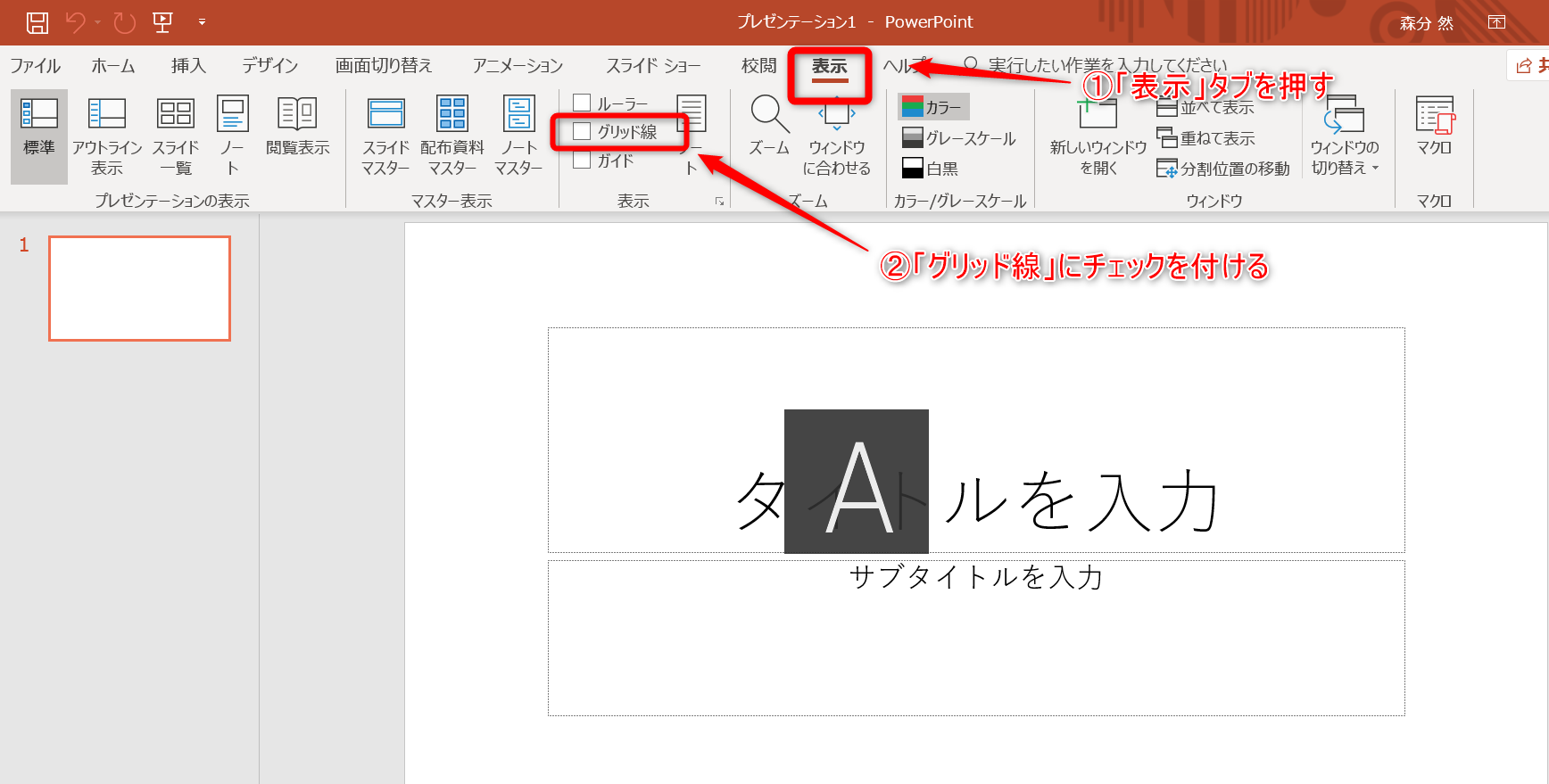
Task: Click 並べて表示 arrange all
Action: tap(1206, 108)
